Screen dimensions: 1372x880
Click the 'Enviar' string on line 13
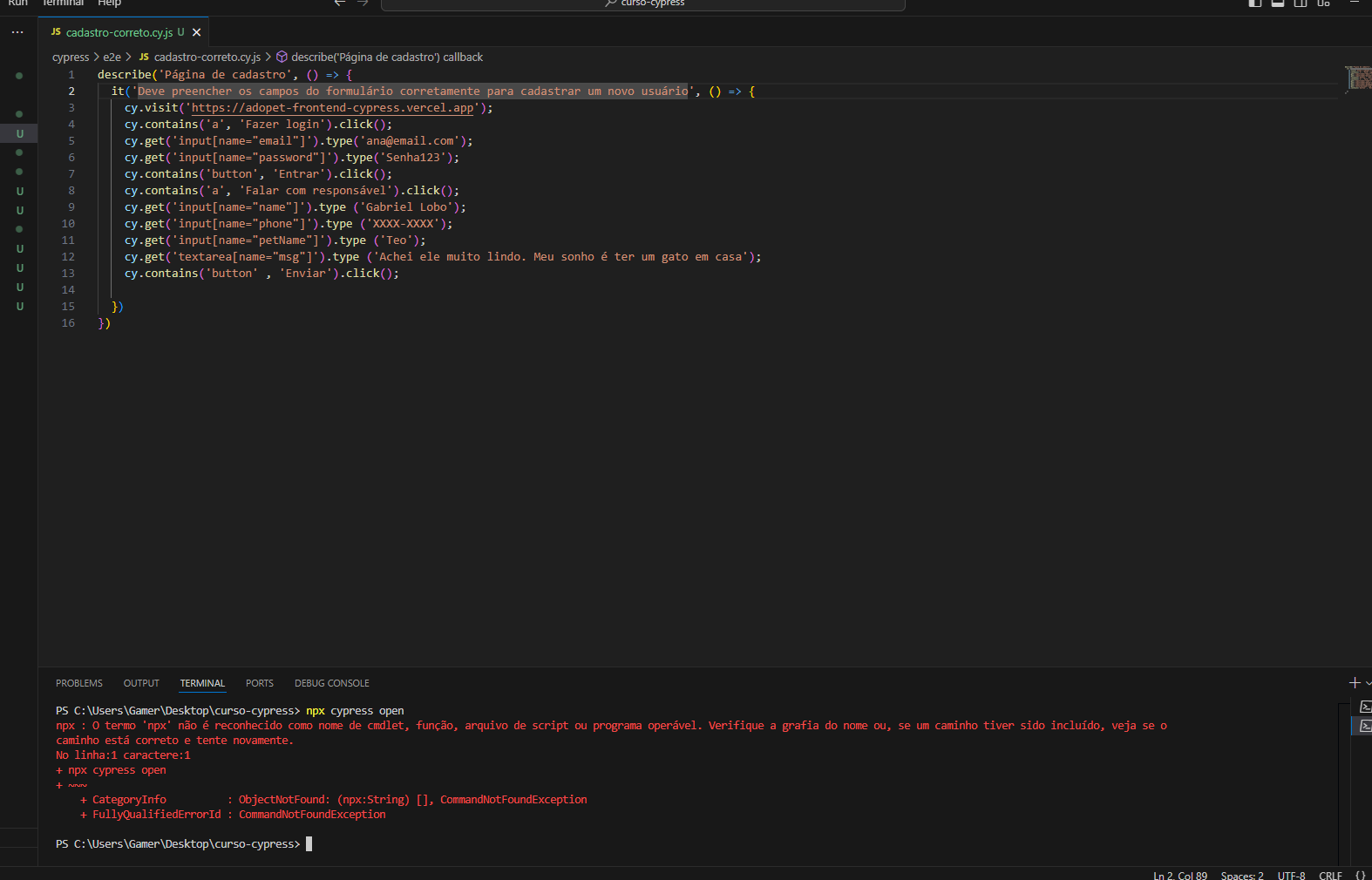[x=305, y=274]
